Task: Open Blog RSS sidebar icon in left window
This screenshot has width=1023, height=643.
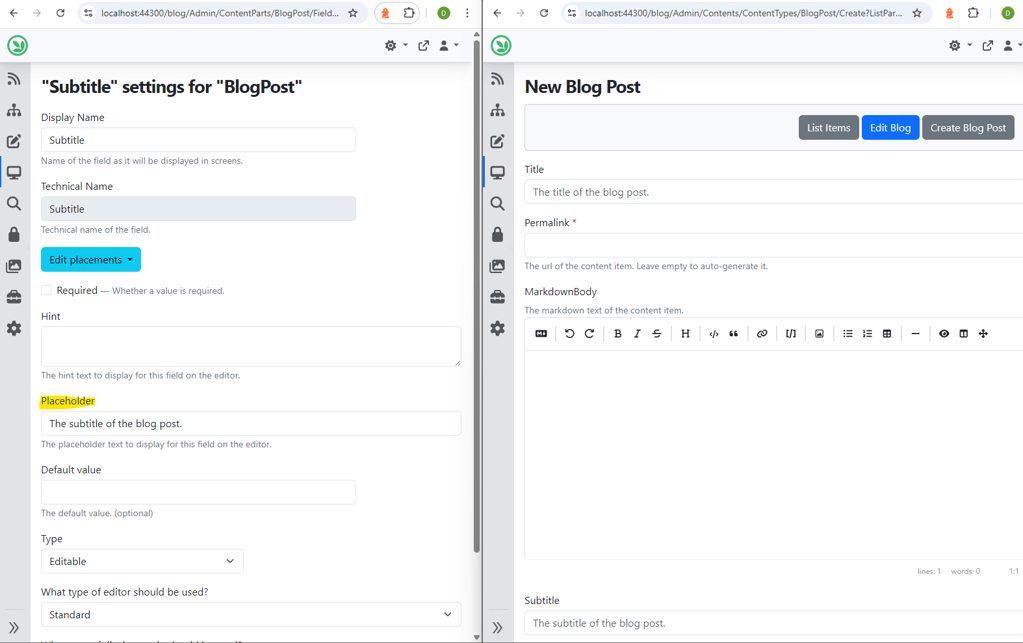Action: pyautogui.click(x=14, y=79)
